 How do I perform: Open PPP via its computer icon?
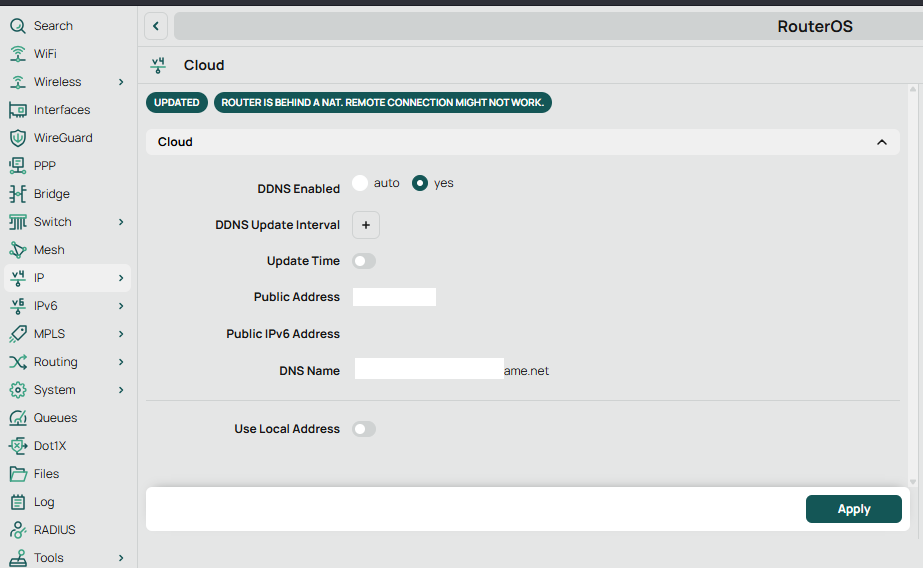point(18,166)
